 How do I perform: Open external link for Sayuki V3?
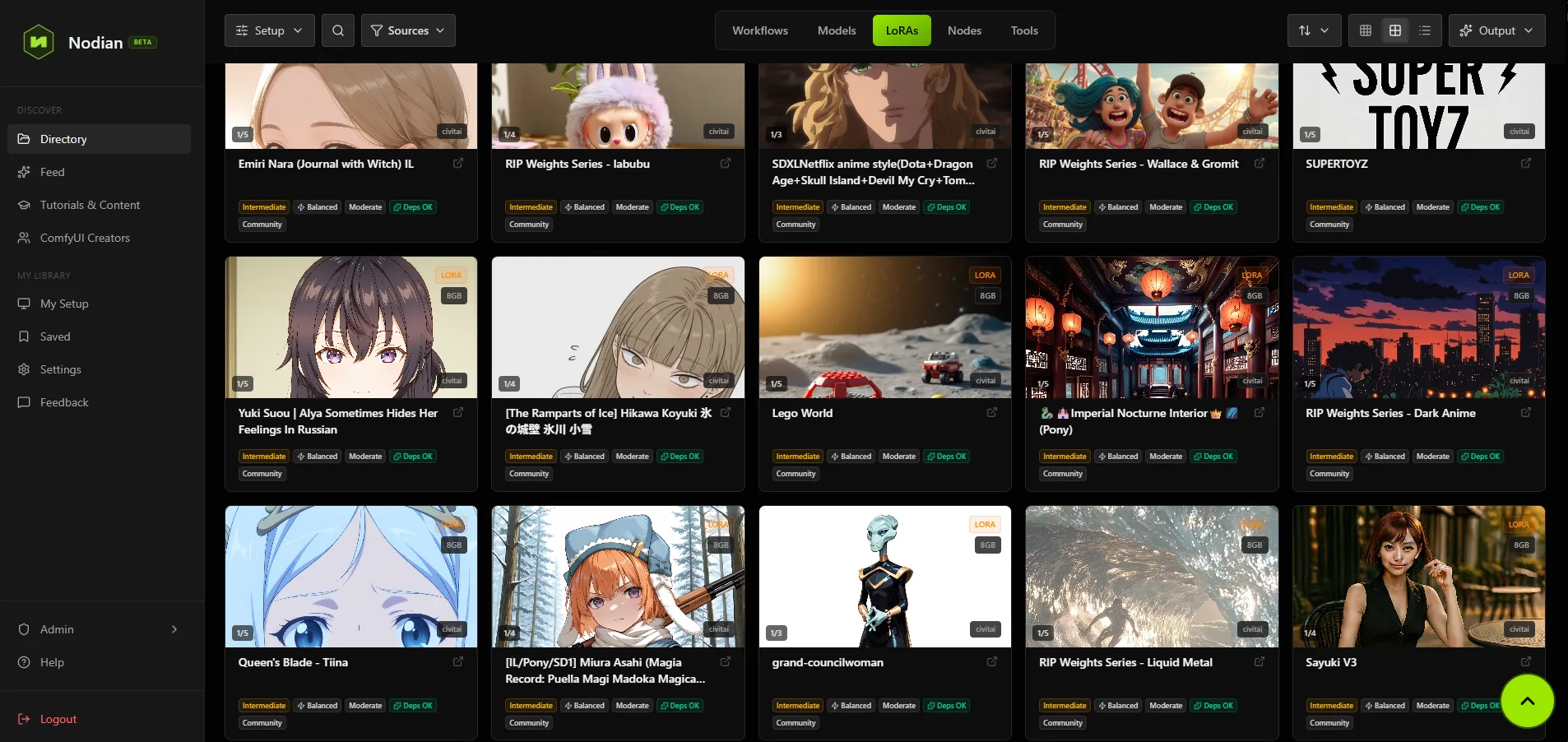[1526, 662]
